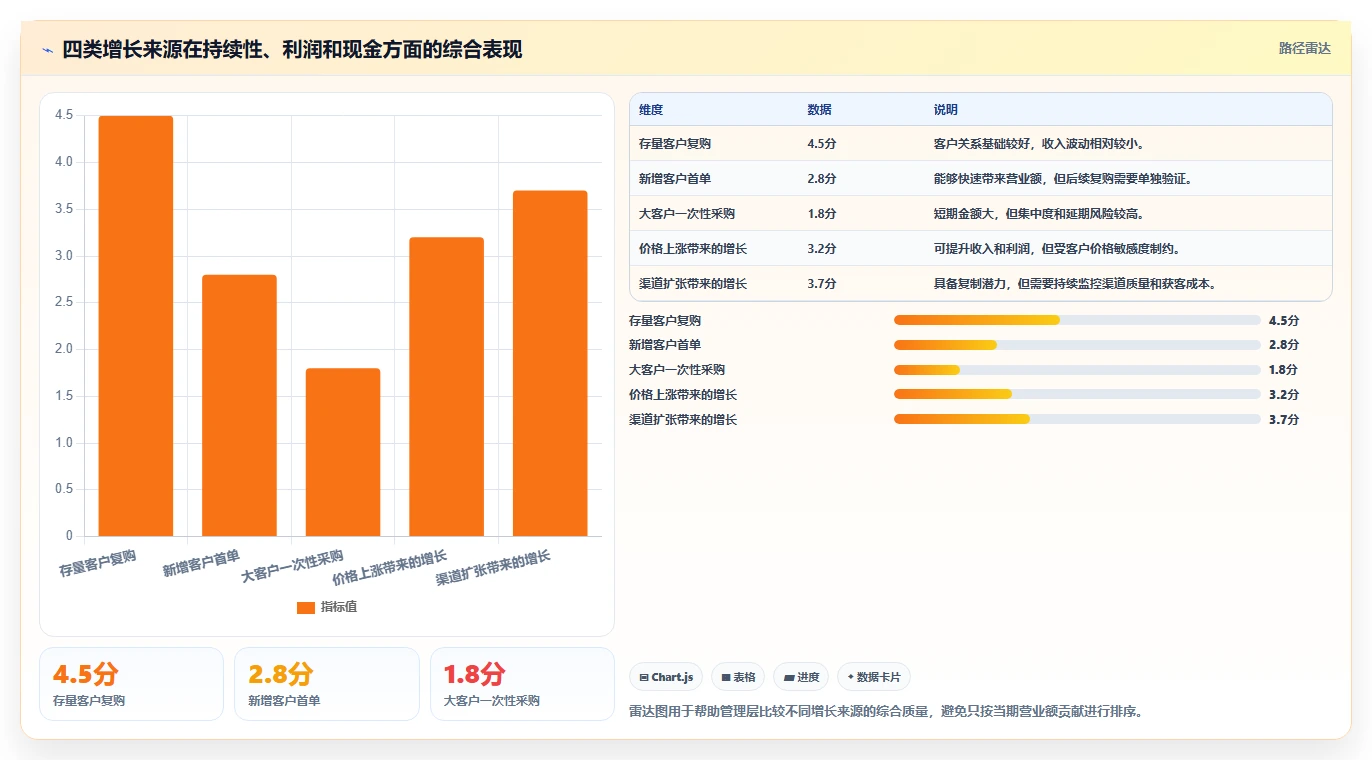
Task: Click the 2.5 y-axis tick label
Action: [64, 303]
